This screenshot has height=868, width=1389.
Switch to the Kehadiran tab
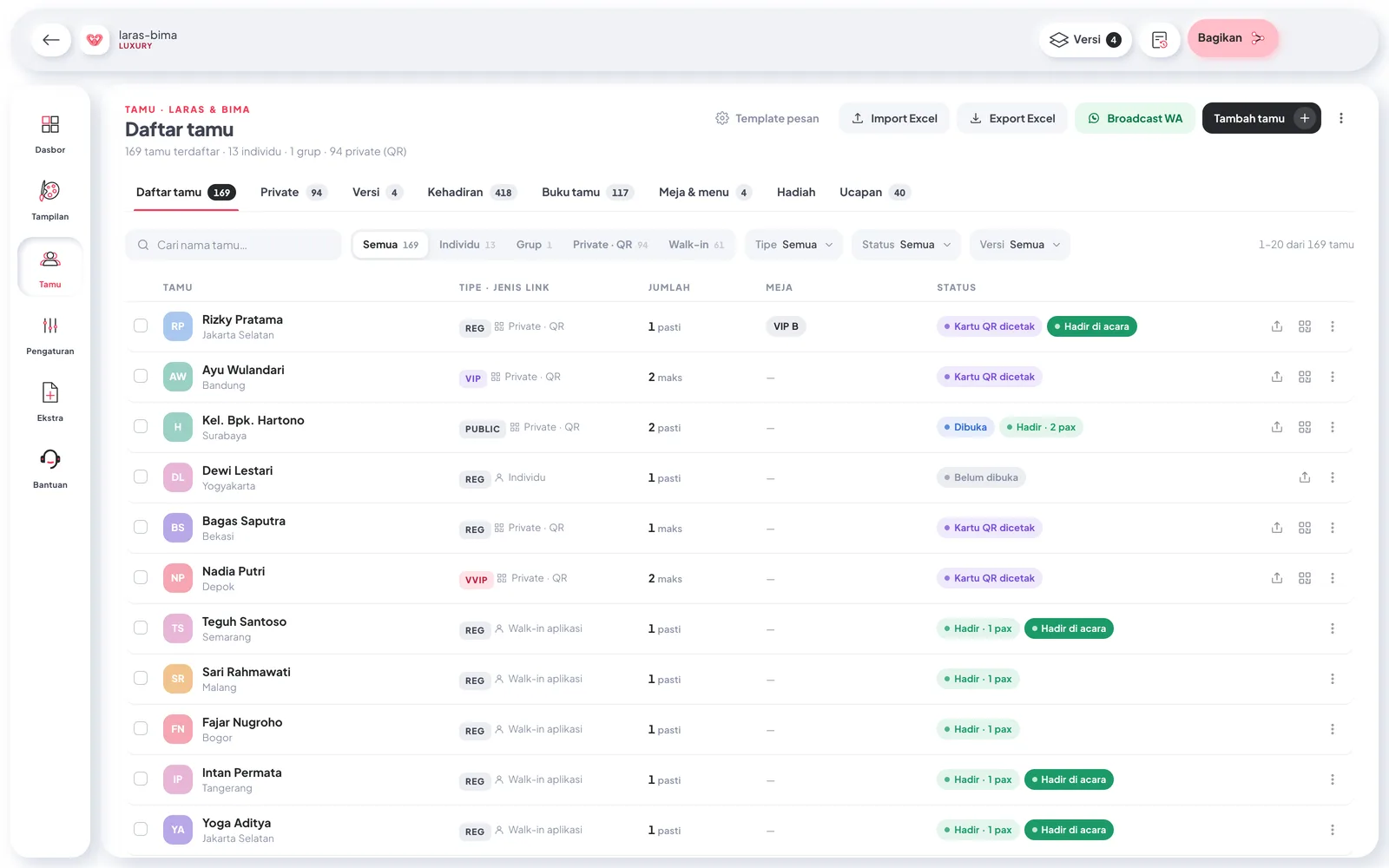pos(472,192)
